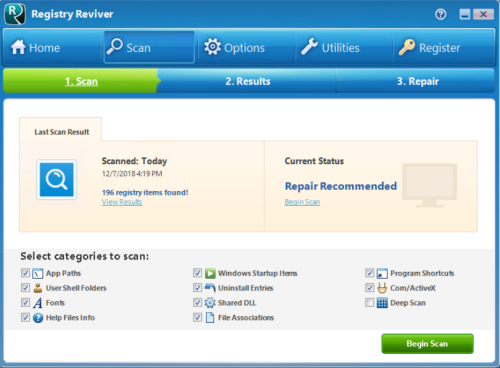Click the 'Select categories to scan:' heading

[x=85, y=256]
